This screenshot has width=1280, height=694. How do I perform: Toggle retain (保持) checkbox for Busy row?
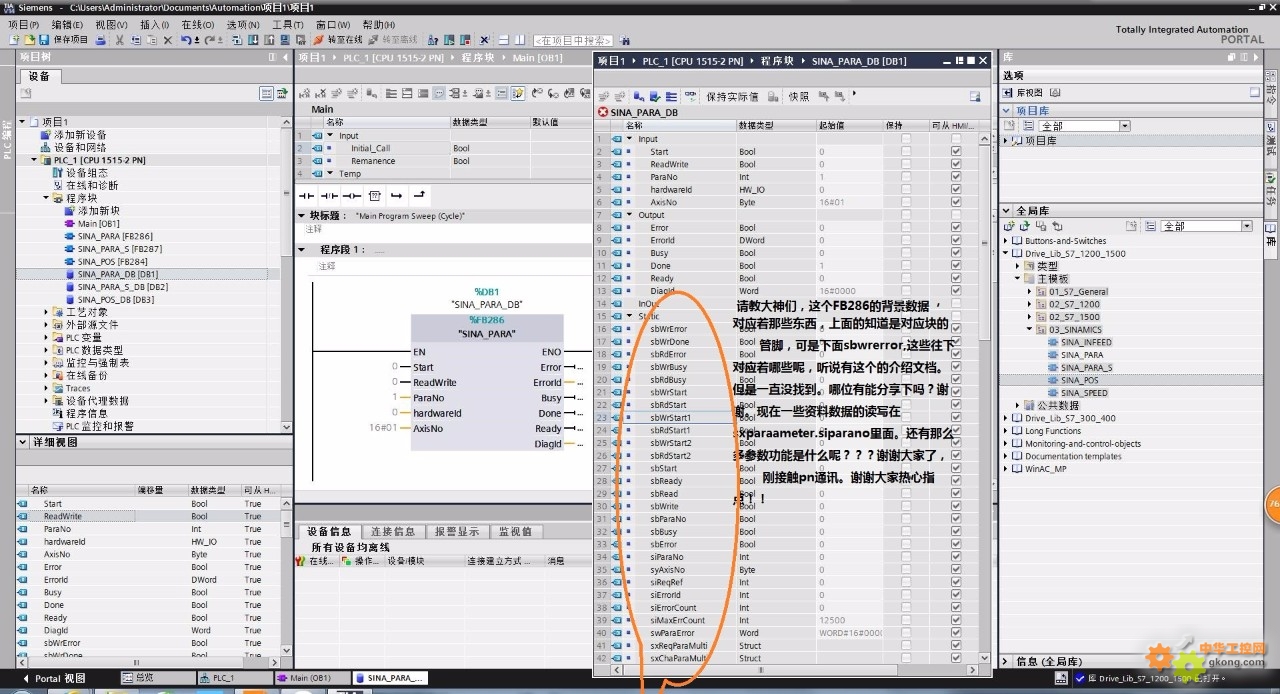tap(906, 253)
